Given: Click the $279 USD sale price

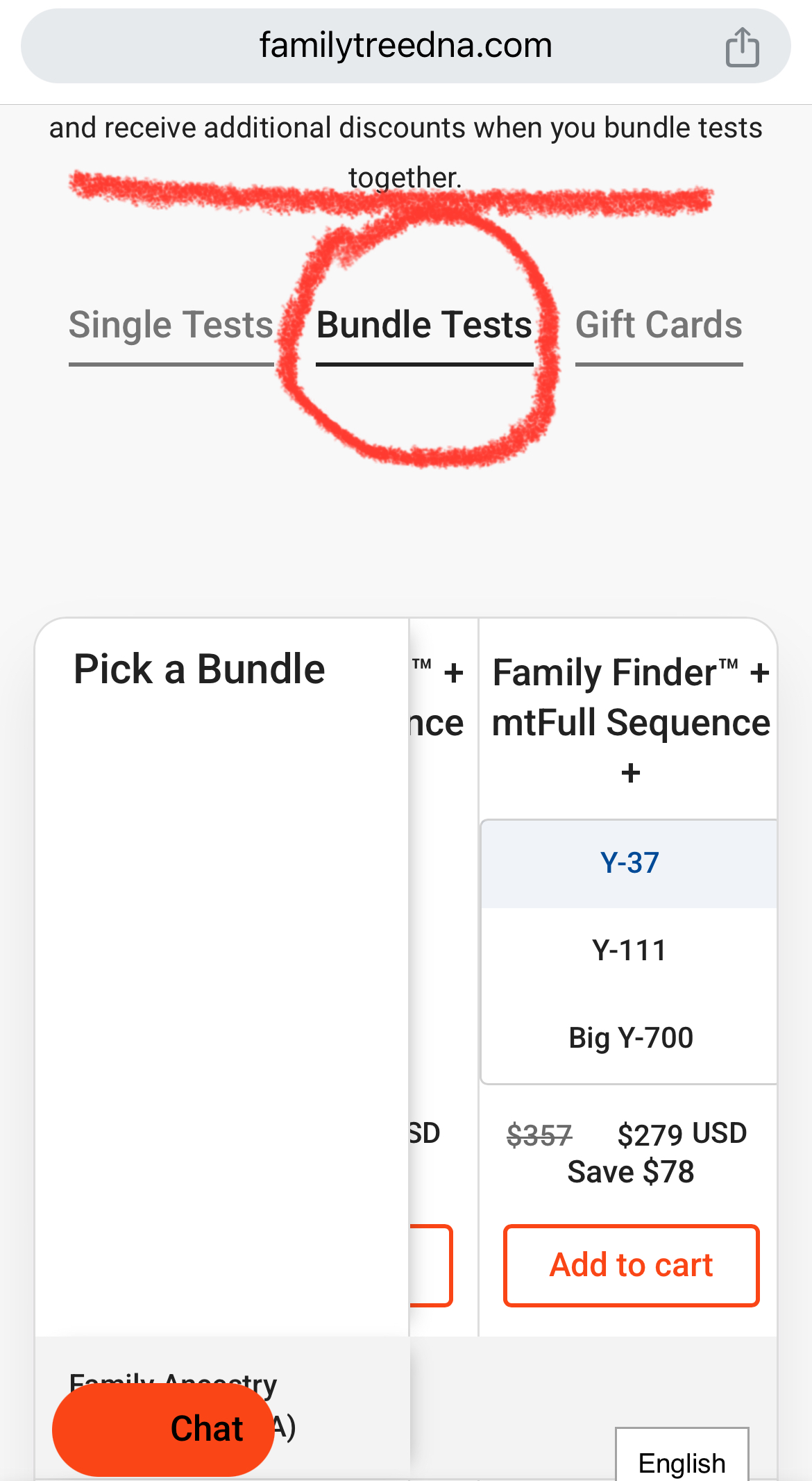Looking at the screenshot, I should [682, 1134].
